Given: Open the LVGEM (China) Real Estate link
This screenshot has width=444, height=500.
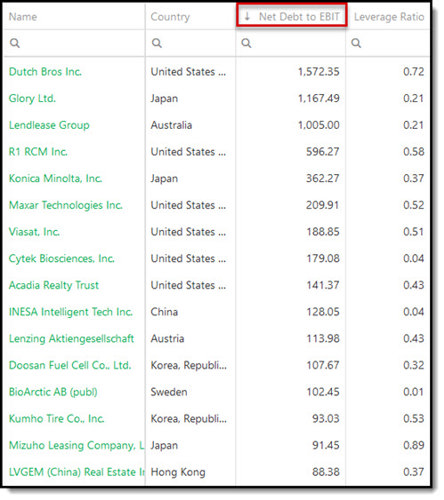Looking at the screenshot, I should [x=77, y=472].
